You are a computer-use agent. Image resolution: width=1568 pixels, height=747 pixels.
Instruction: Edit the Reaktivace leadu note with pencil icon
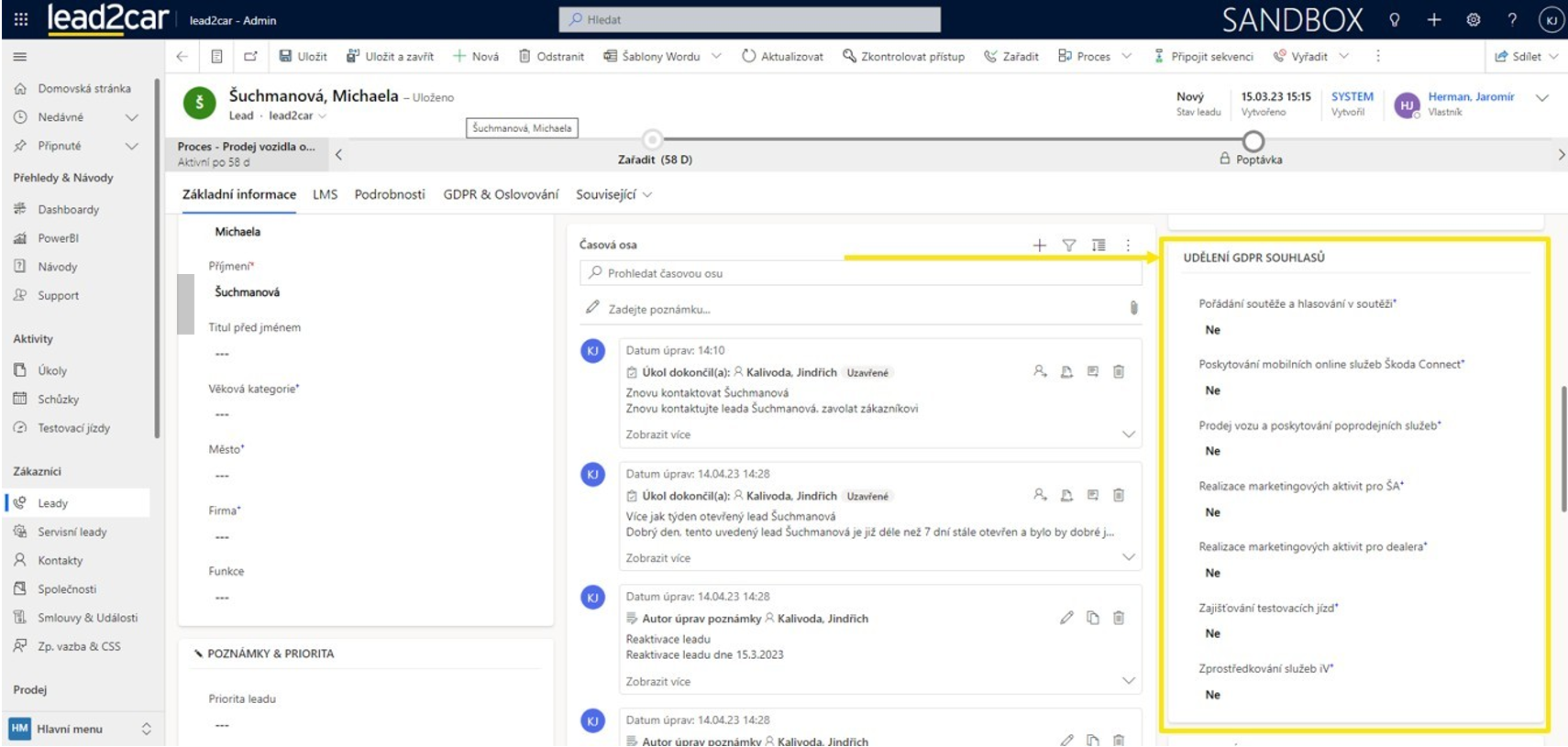pyautogui.click(x=1066, y=618)
